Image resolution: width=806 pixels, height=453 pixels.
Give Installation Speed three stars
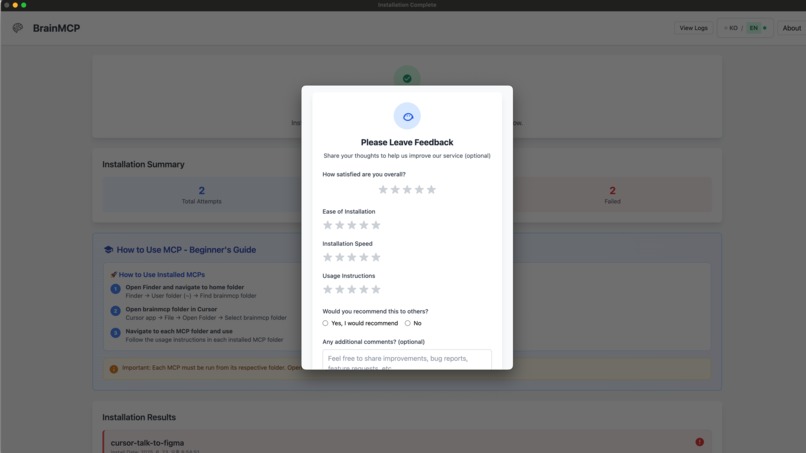click(x=352, y=257)
